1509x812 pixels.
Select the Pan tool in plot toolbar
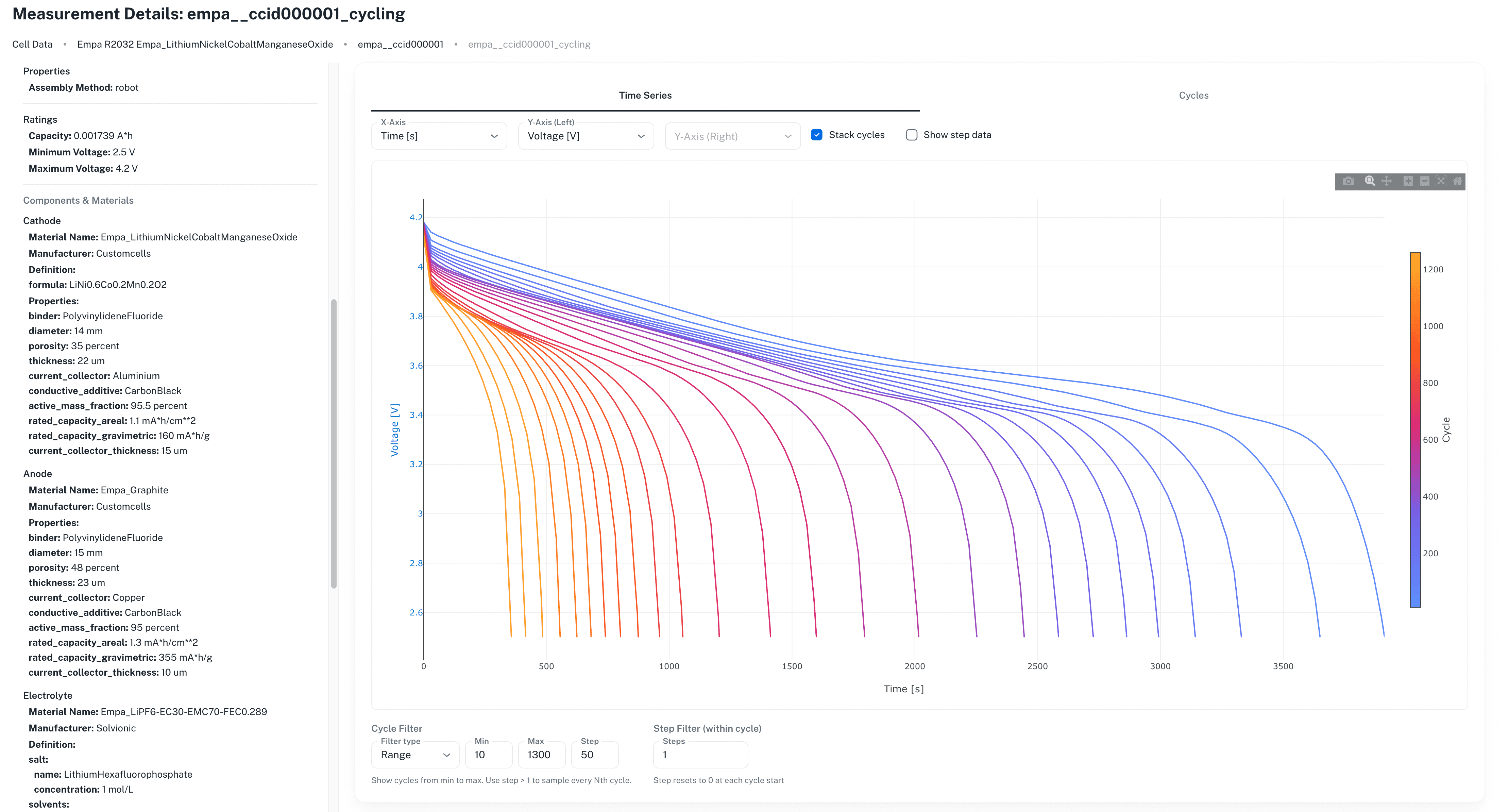click(x=1387, y=181)
